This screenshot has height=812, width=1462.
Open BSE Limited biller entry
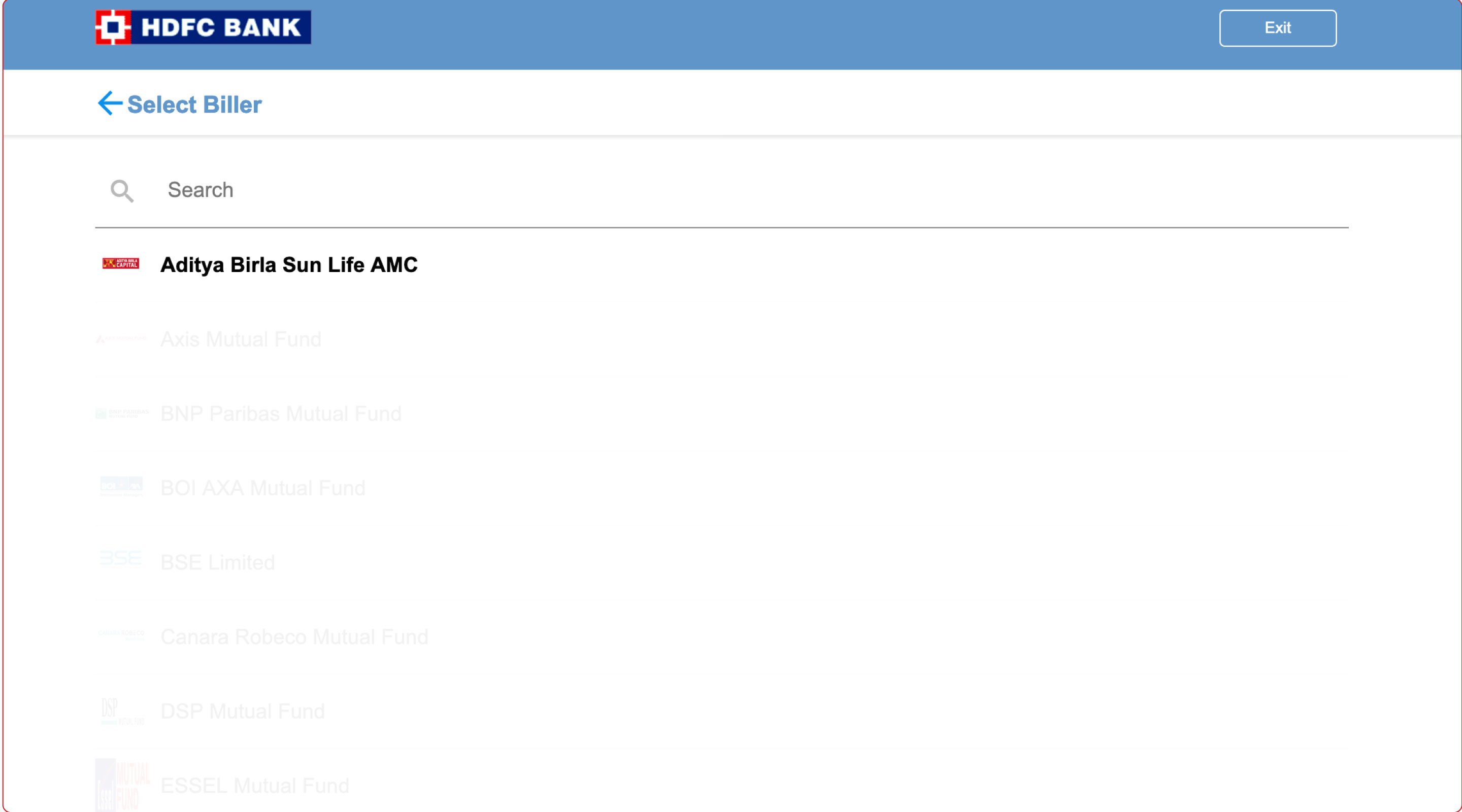tap(217, 562)
